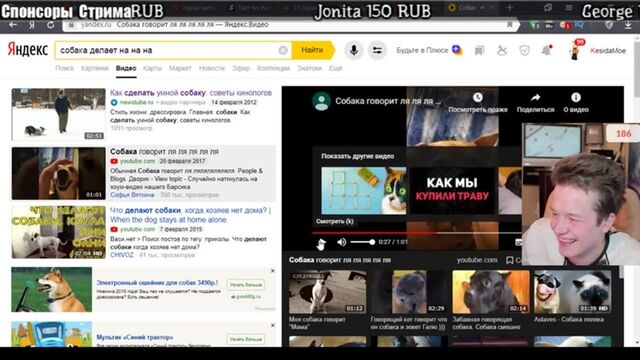This screenshot has height=360, width=640.
Task: Click Посмотреть позже clock icon in player
Action: tap(478, 98)
